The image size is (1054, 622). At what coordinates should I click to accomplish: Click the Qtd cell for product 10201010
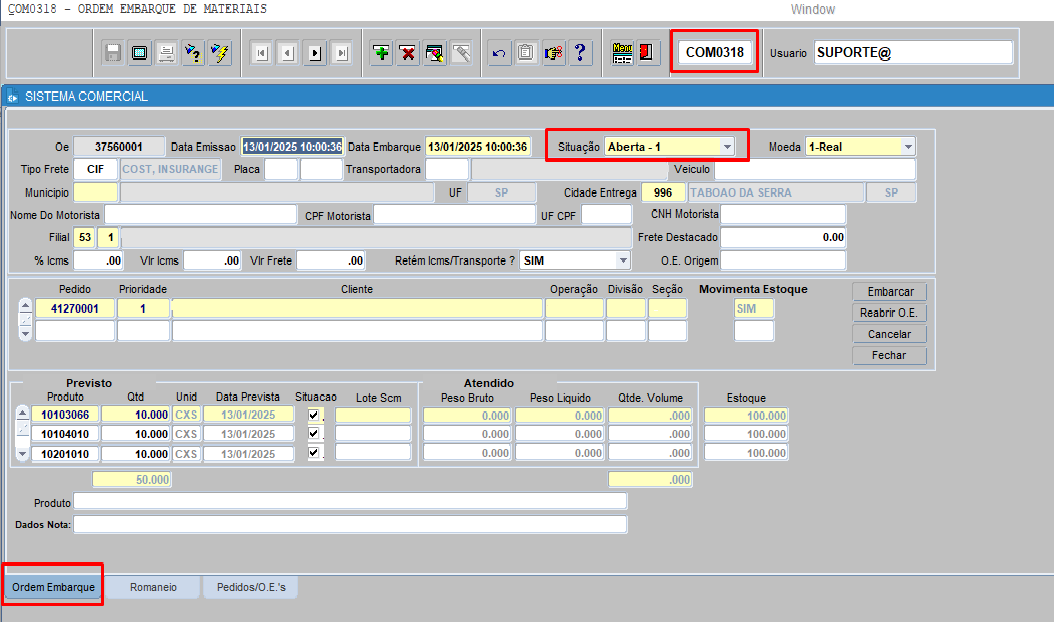point(136,454)
